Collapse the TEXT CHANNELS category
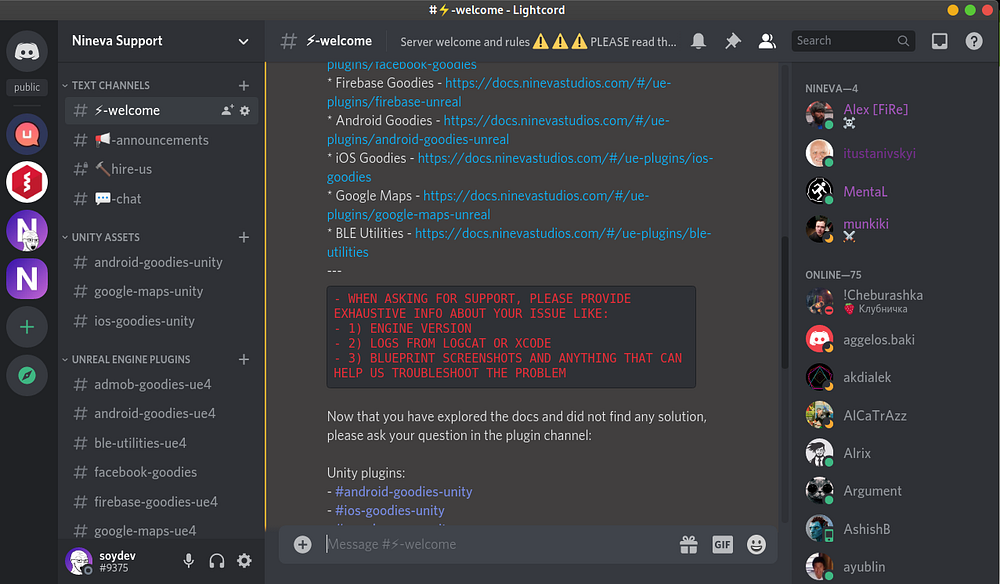1000x584 pixels. (106, 85)
